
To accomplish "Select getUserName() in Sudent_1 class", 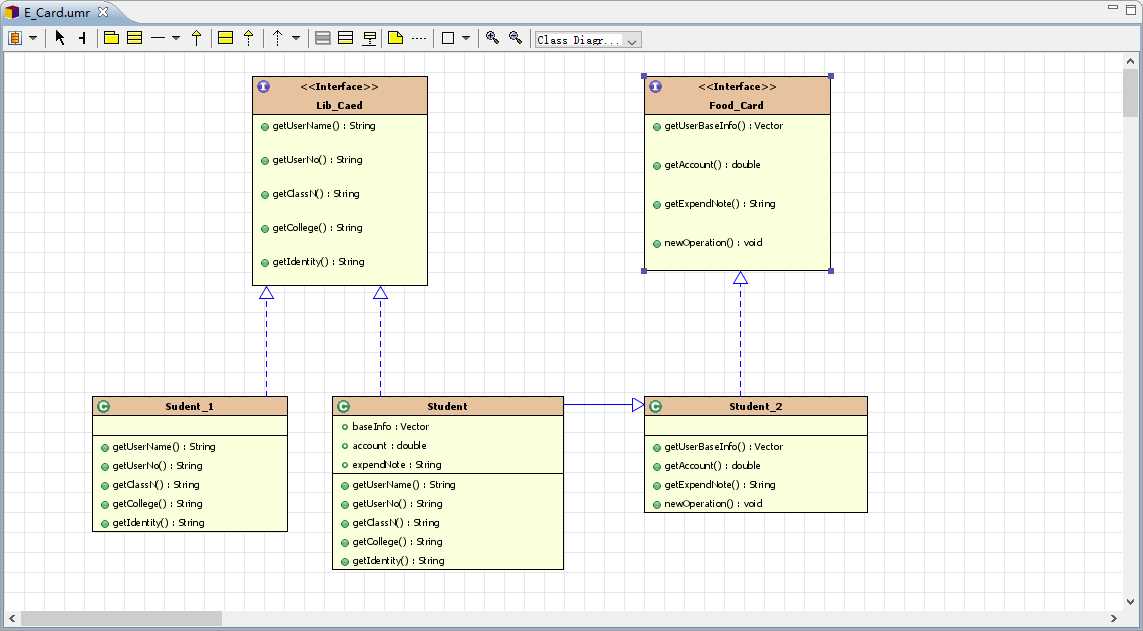I will [x=158, y=447].
